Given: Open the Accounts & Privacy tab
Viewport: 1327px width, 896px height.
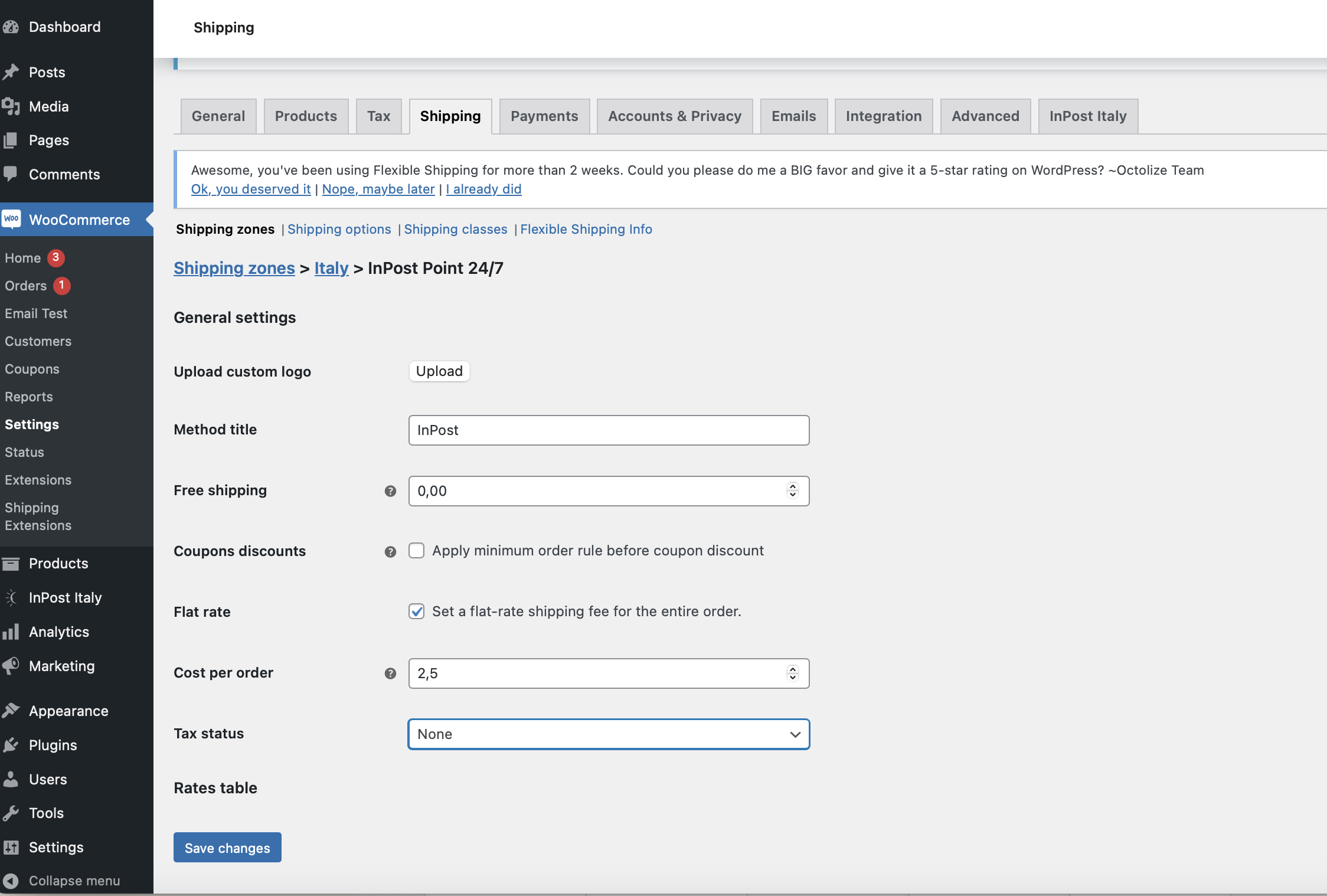Looking at the screenshot, I should [x=675, y=116].
